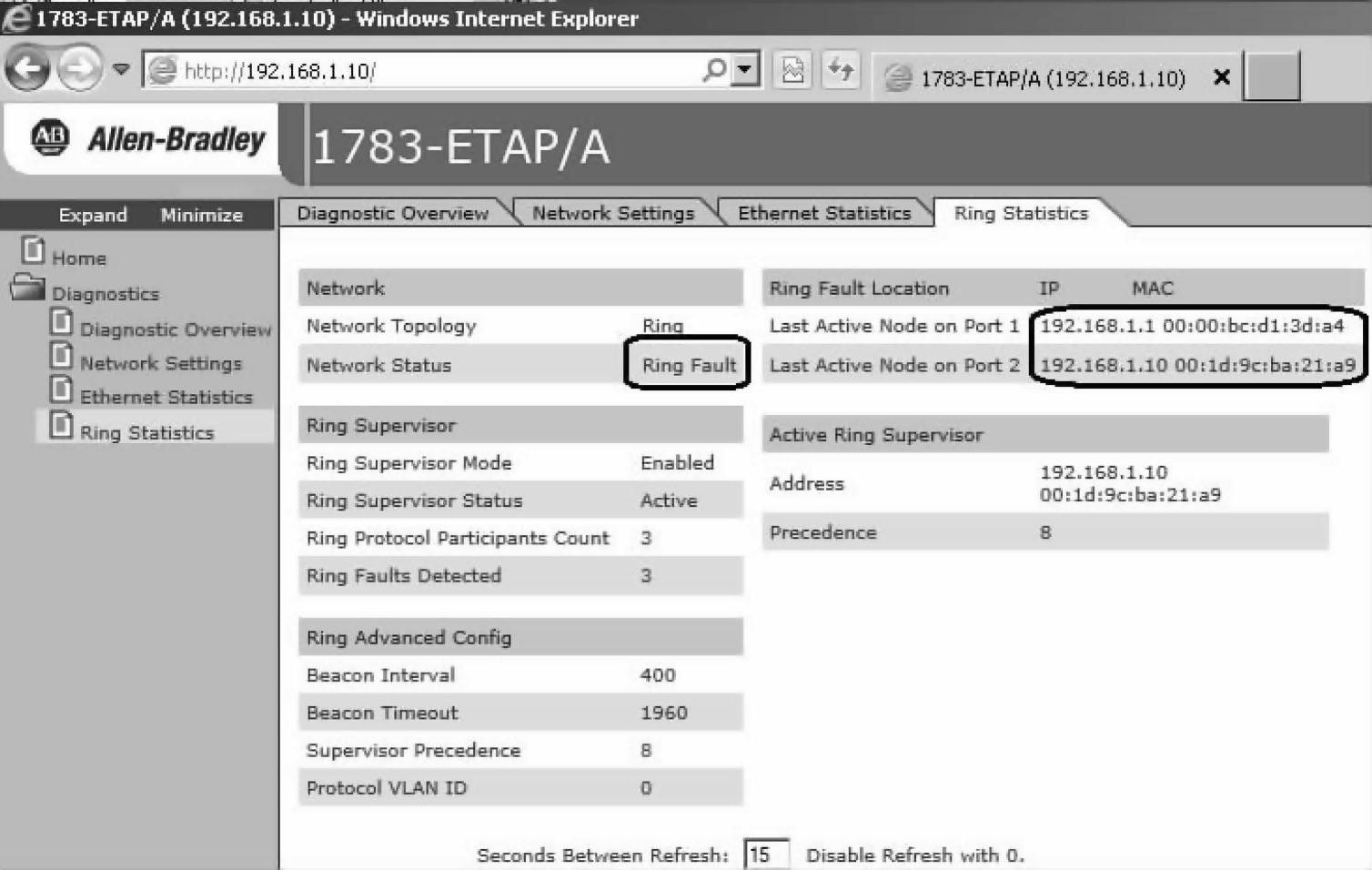Click the Ring Supervisor Status value Active
Viewport: 1372px width, 870px height.
click(669, 501)
